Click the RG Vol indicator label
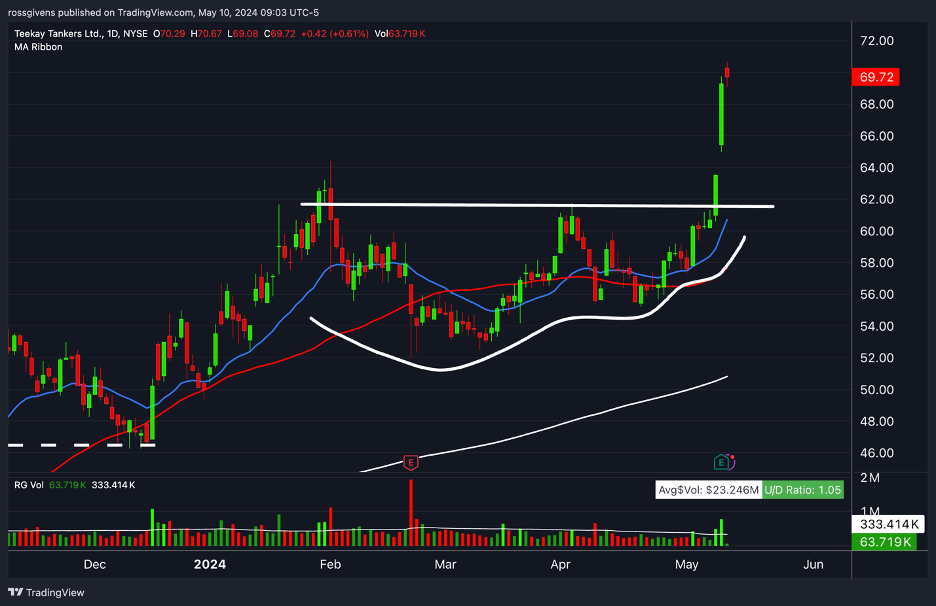Image resolution: width=936 pixels, height=606 pixels. click(x=29, y=485)
